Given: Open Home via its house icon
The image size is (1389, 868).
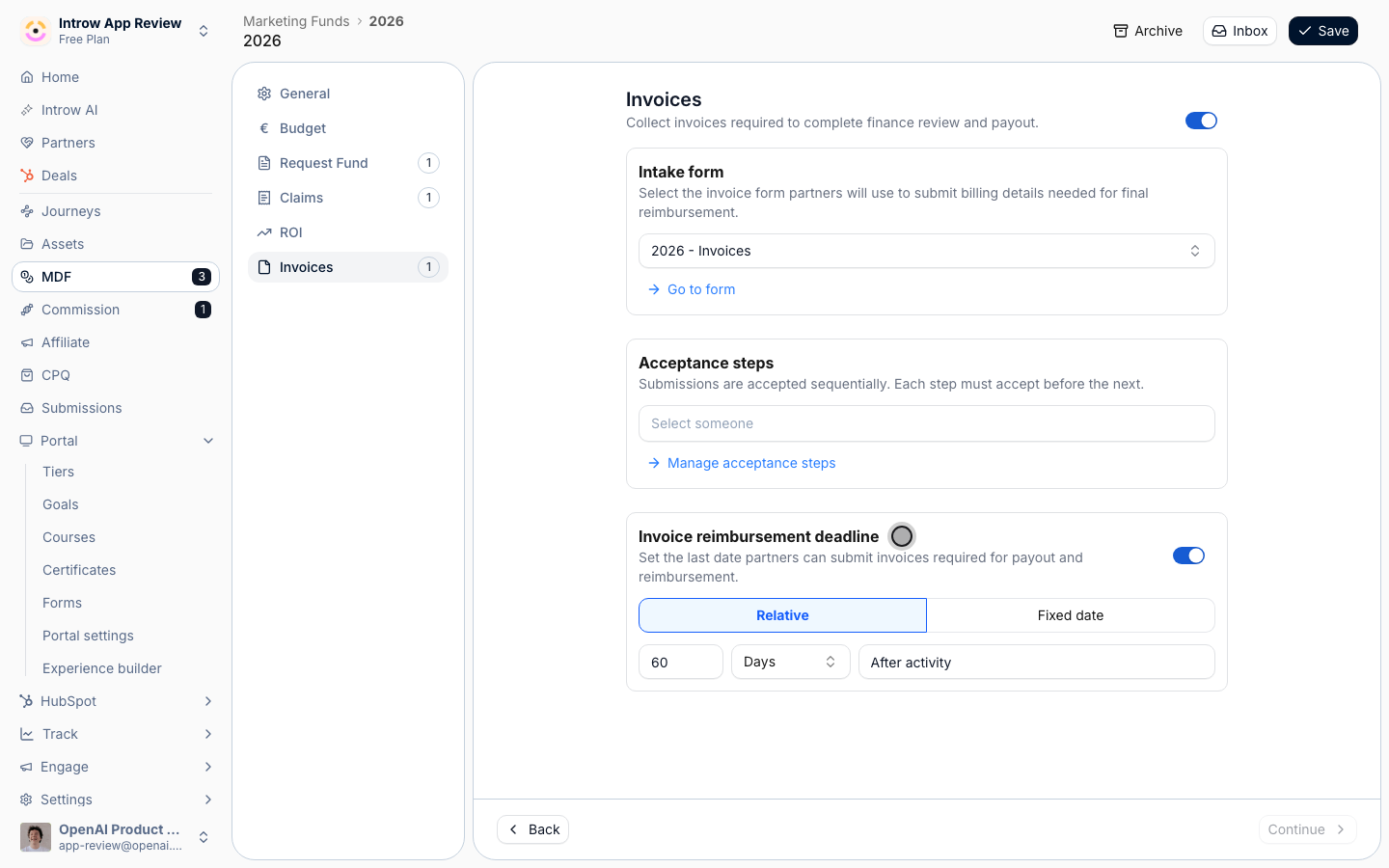Looking at the screenshot, I should click(27, 77).
